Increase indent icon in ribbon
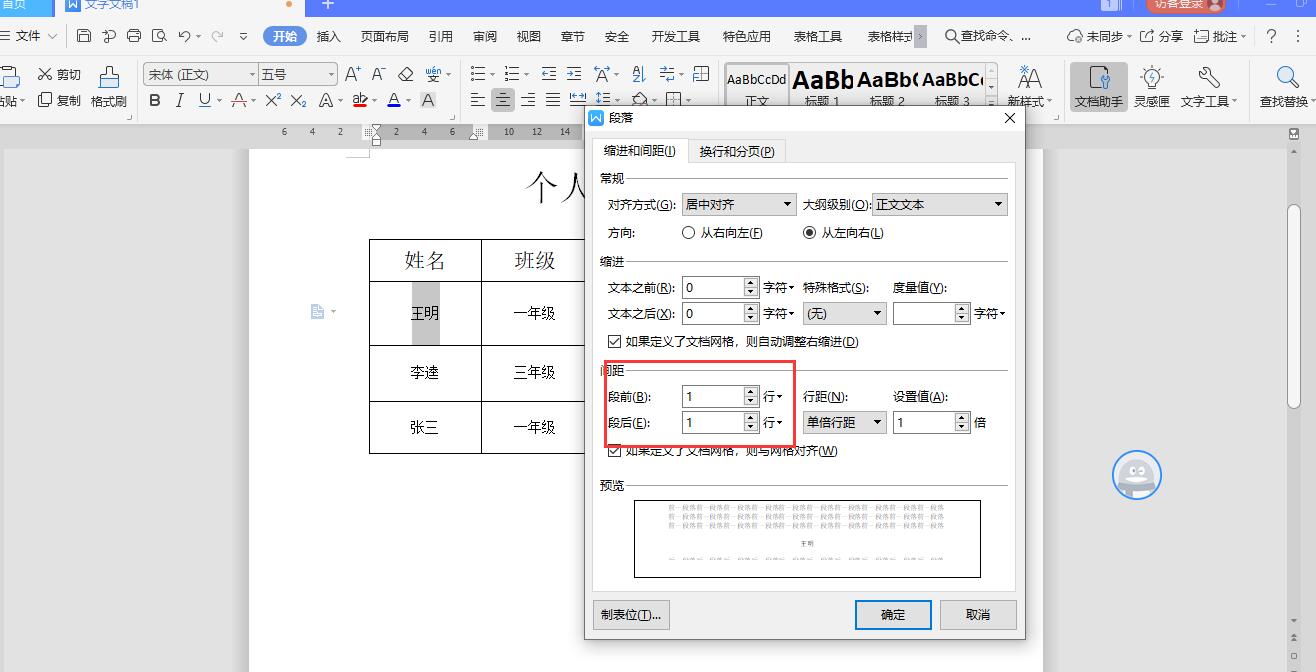The height and width of the screenshot is (672, 1316). pyautogui.click(x=573, y=74)
